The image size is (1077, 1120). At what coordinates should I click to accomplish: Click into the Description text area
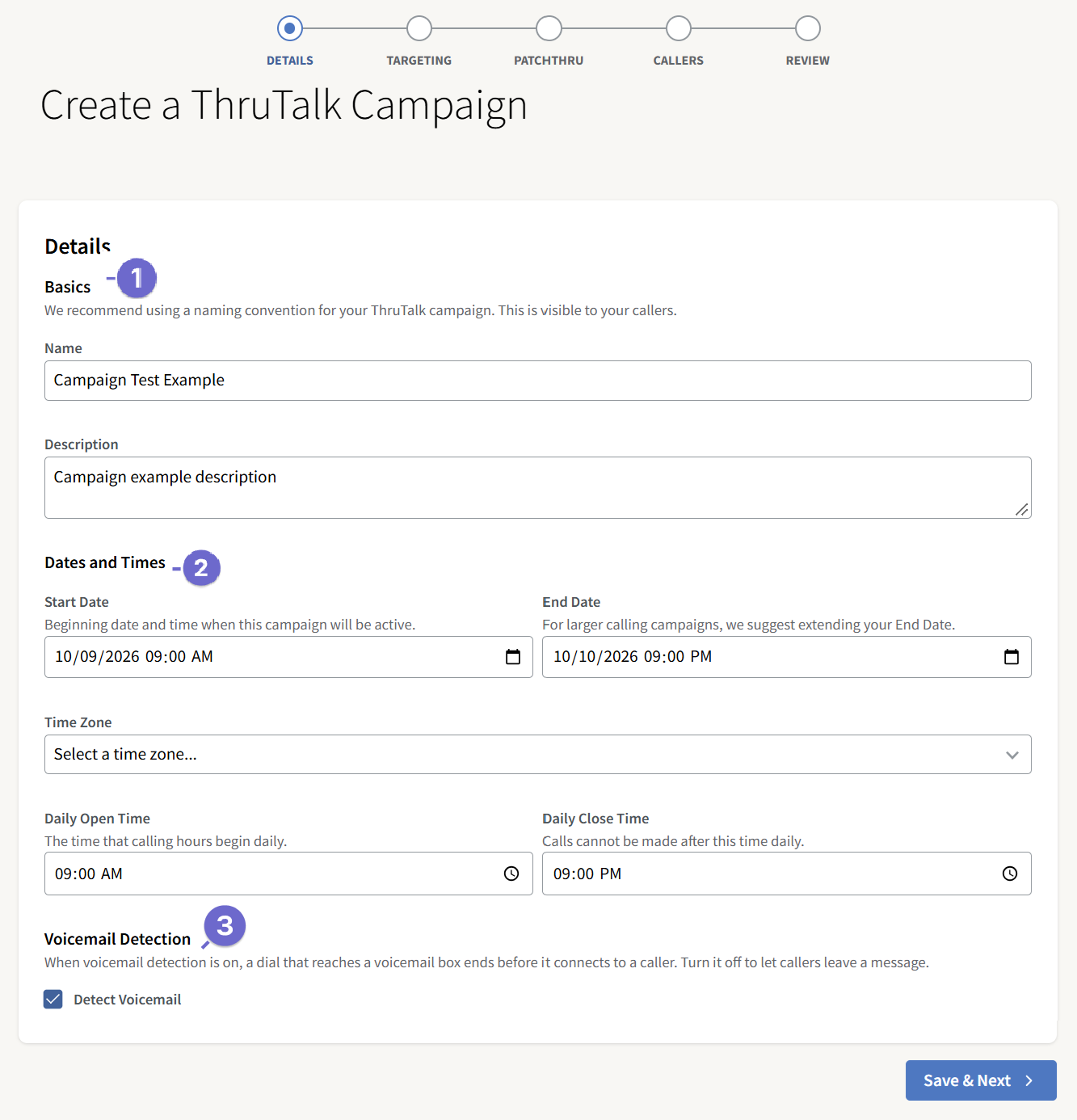coord(538,487)
